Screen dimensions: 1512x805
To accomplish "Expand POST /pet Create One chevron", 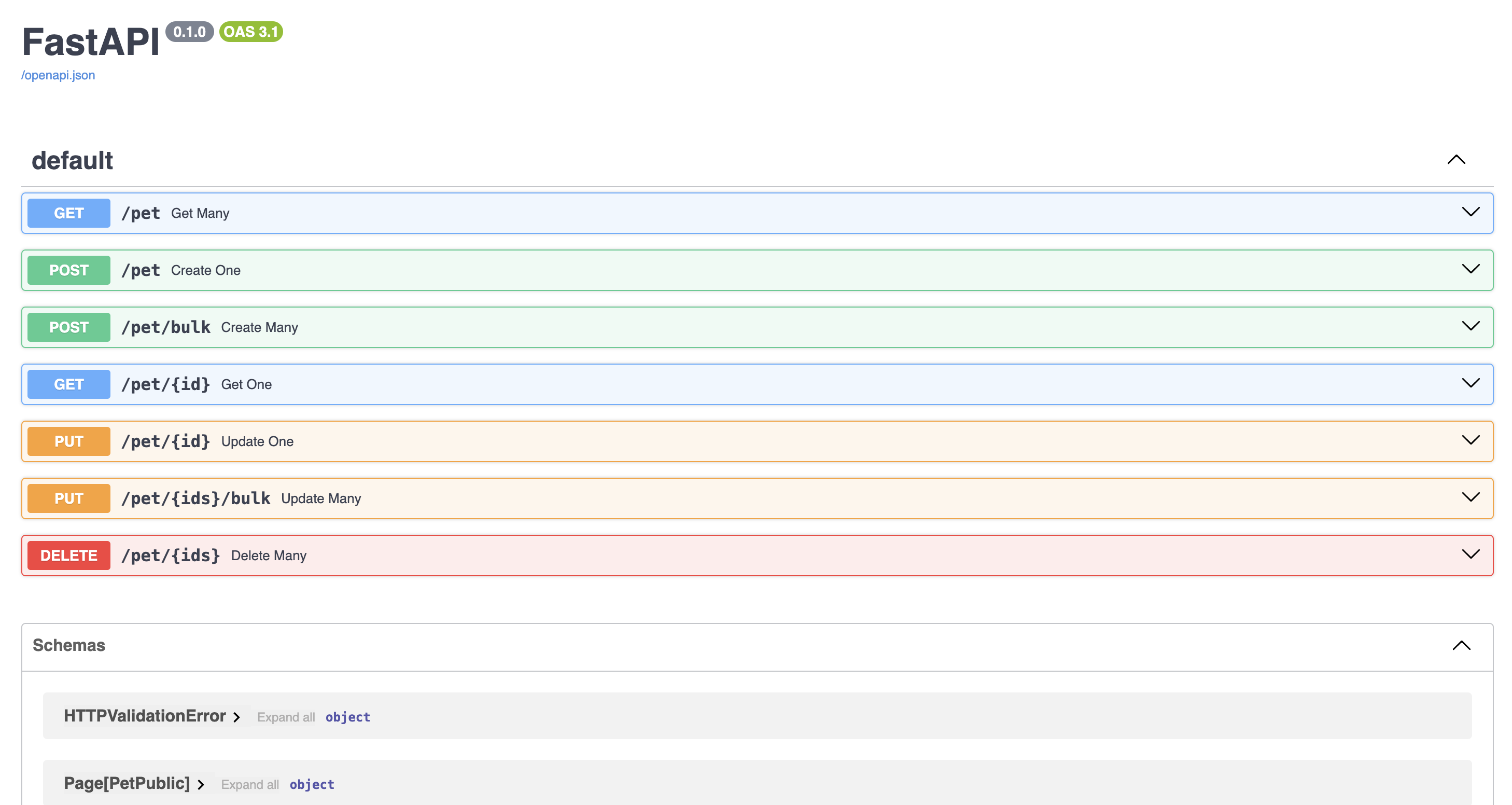I will coord(1471,269).
